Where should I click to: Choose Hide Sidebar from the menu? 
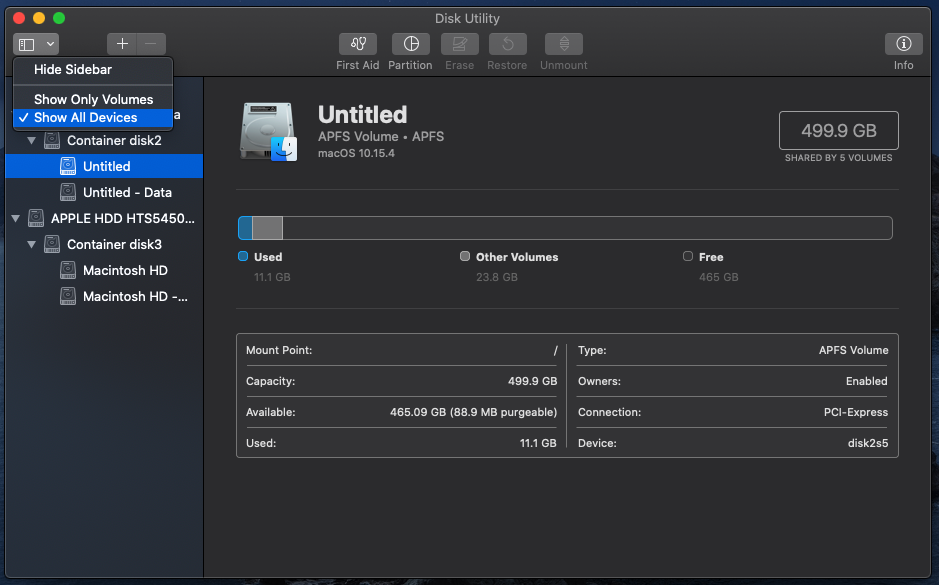pos(93,69)
